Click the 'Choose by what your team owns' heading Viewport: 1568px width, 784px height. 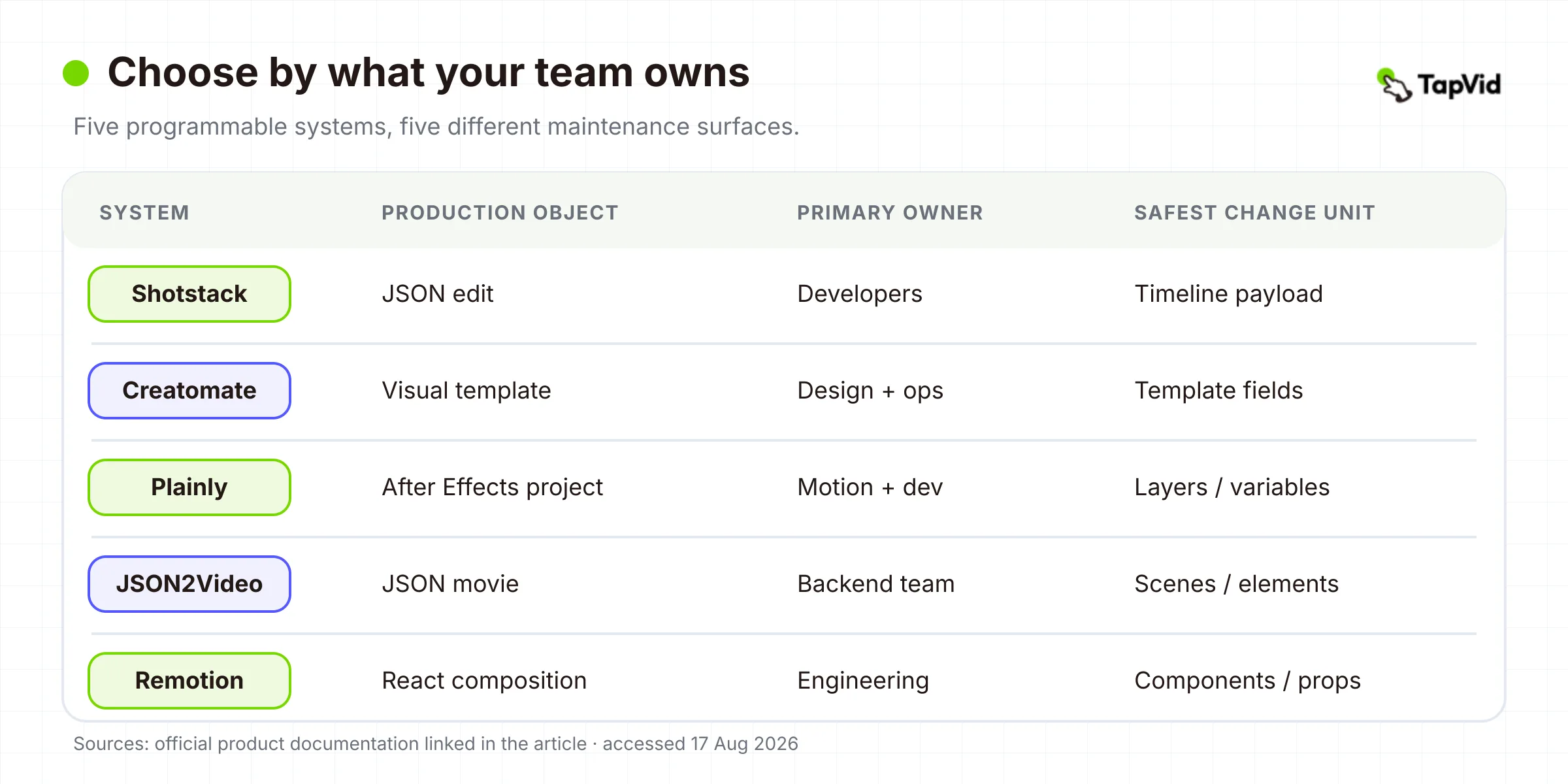[x=429, y=72]
